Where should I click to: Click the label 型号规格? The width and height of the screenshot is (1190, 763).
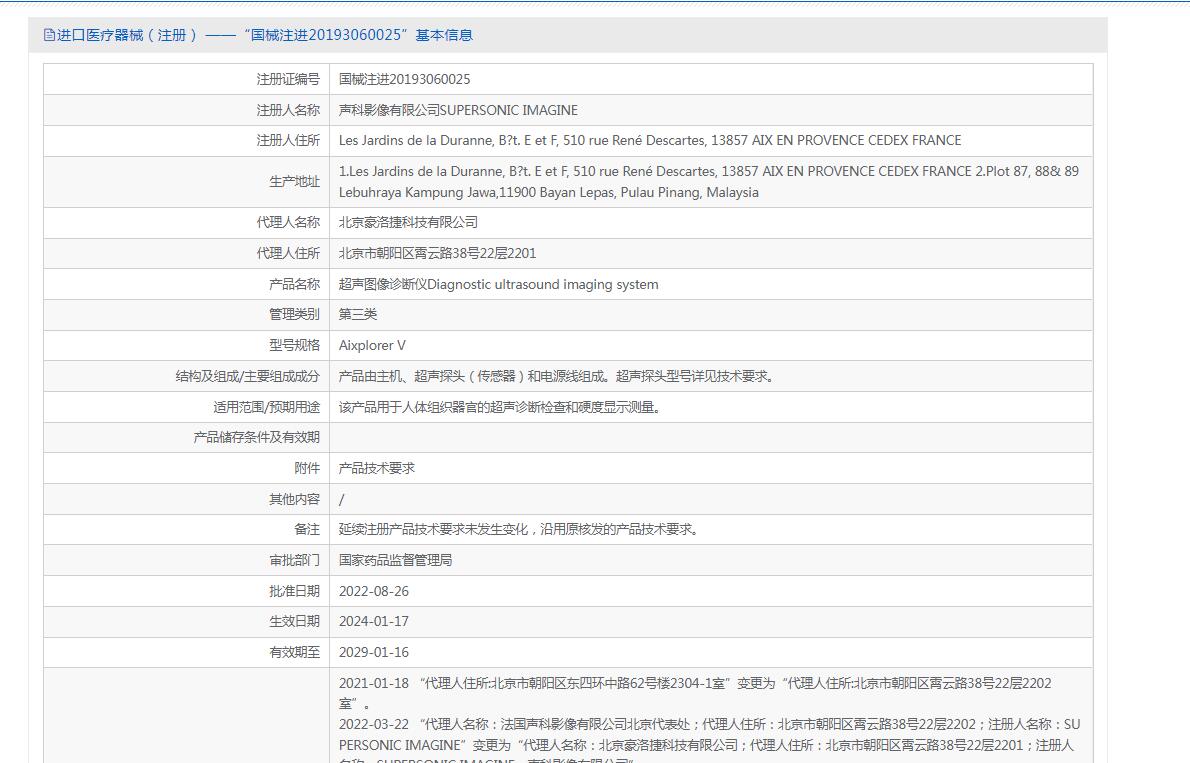[294, 345]
